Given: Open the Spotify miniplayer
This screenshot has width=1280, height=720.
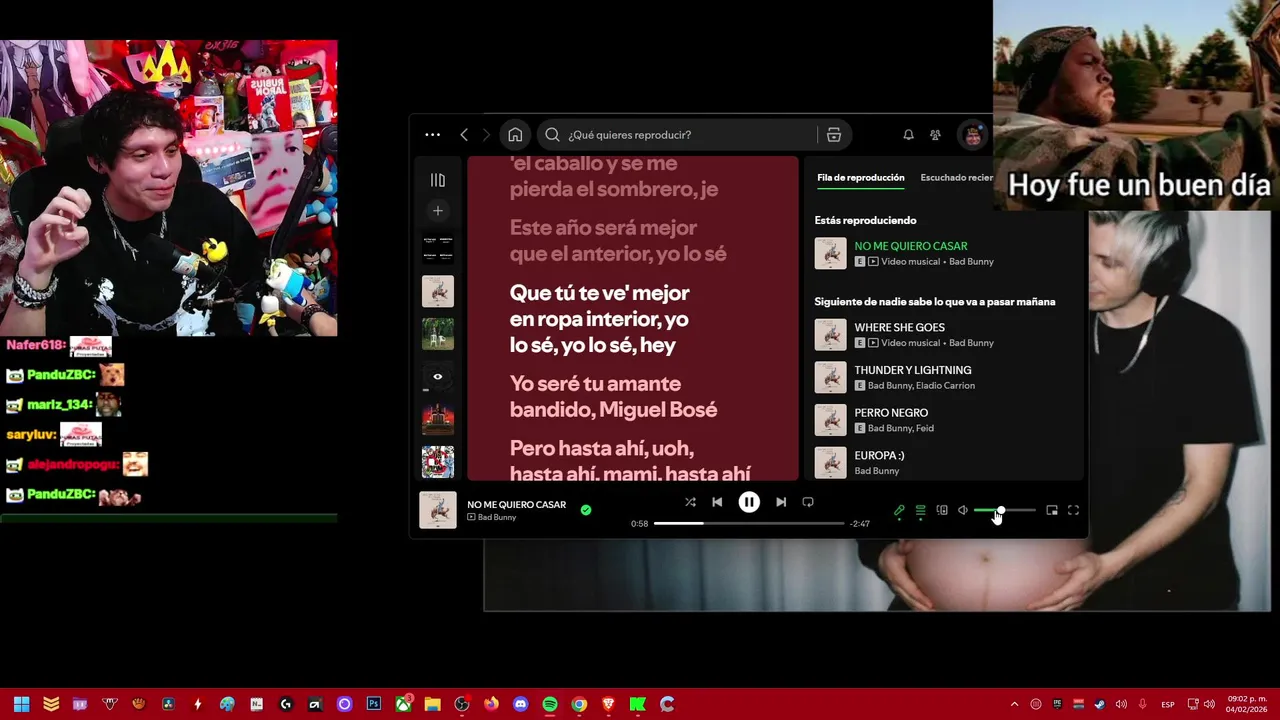Looking at the screenshot, I should pos(1052,510).
